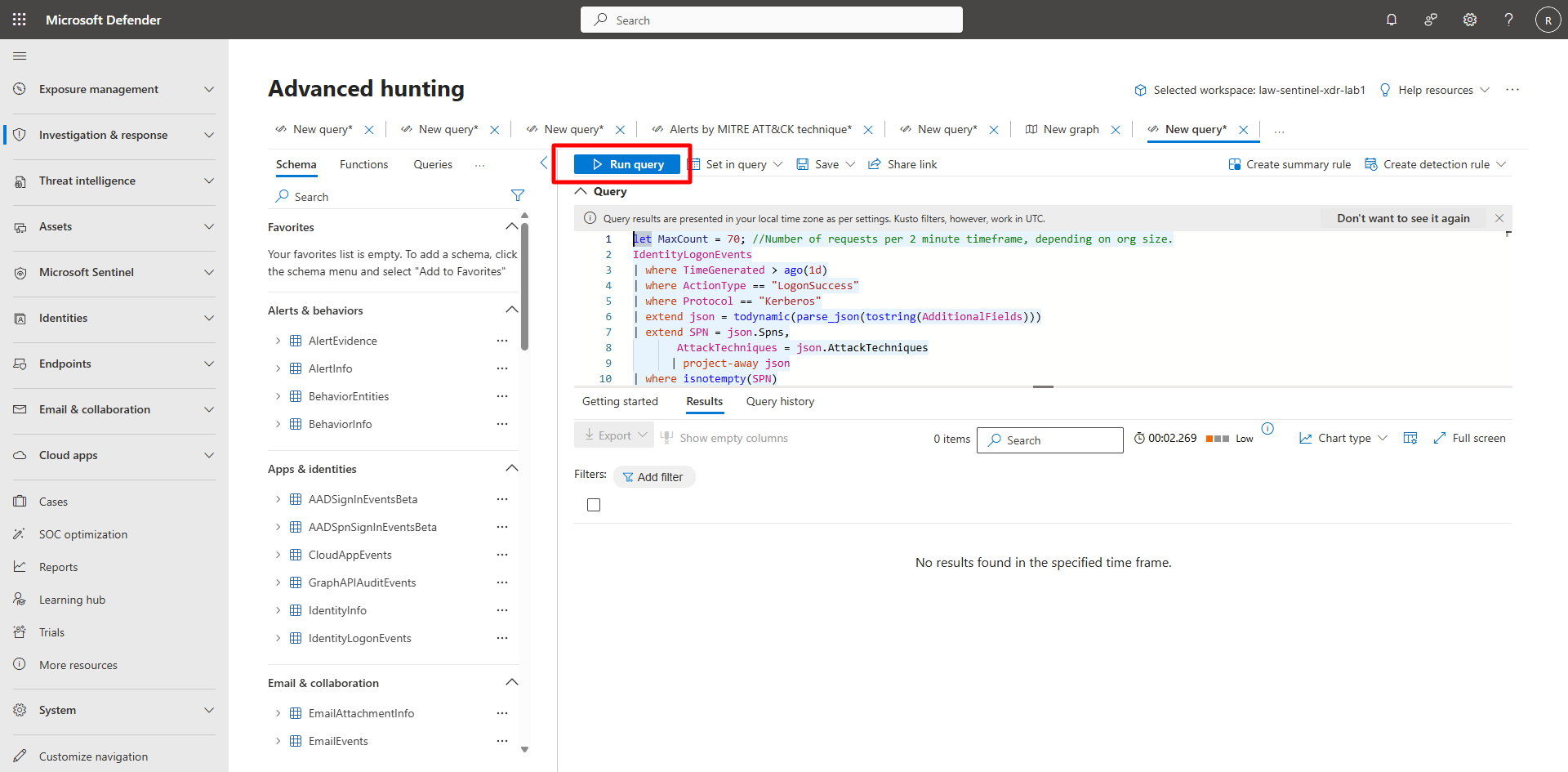The width and height of the screenshot is (1568, 772).
Task: Open the Export dropdown
Action: [x=614, y=435]
